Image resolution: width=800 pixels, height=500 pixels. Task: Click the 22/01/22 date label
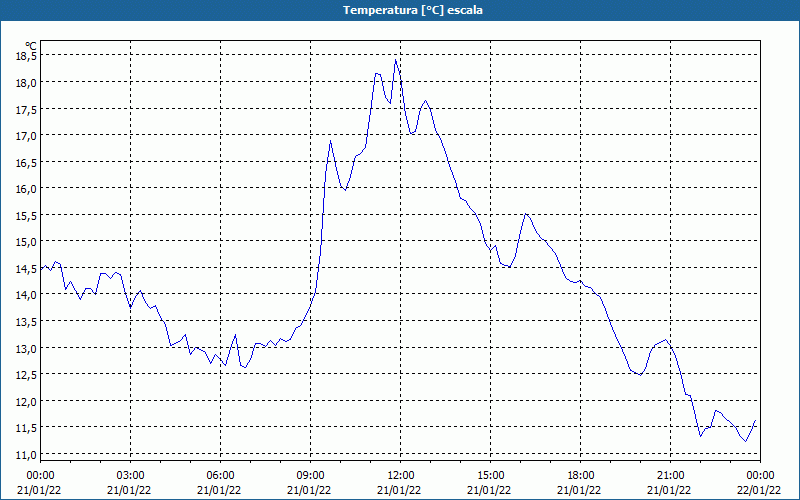[759, 490]
